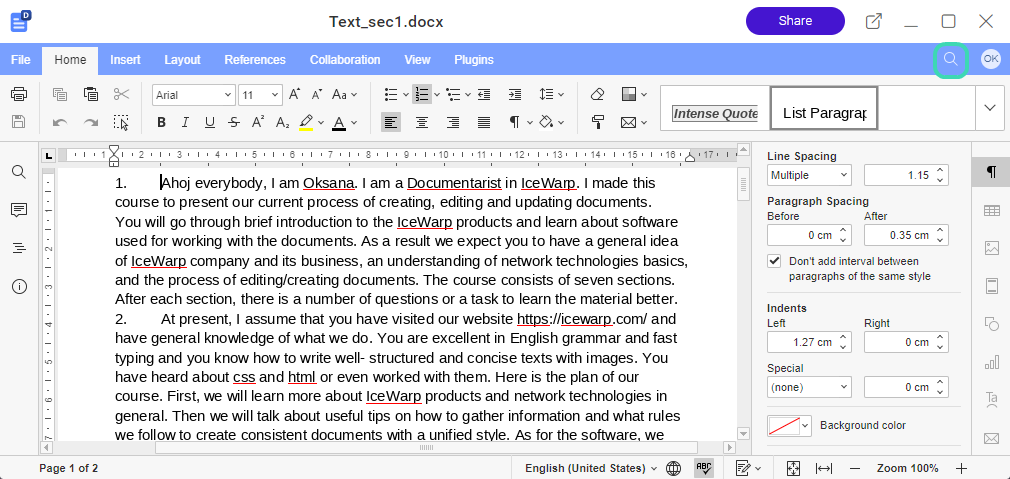Open the Comments panel in left sidebar
The height and width of the screenshot is (479, 1010).
(x=19, y=210)
